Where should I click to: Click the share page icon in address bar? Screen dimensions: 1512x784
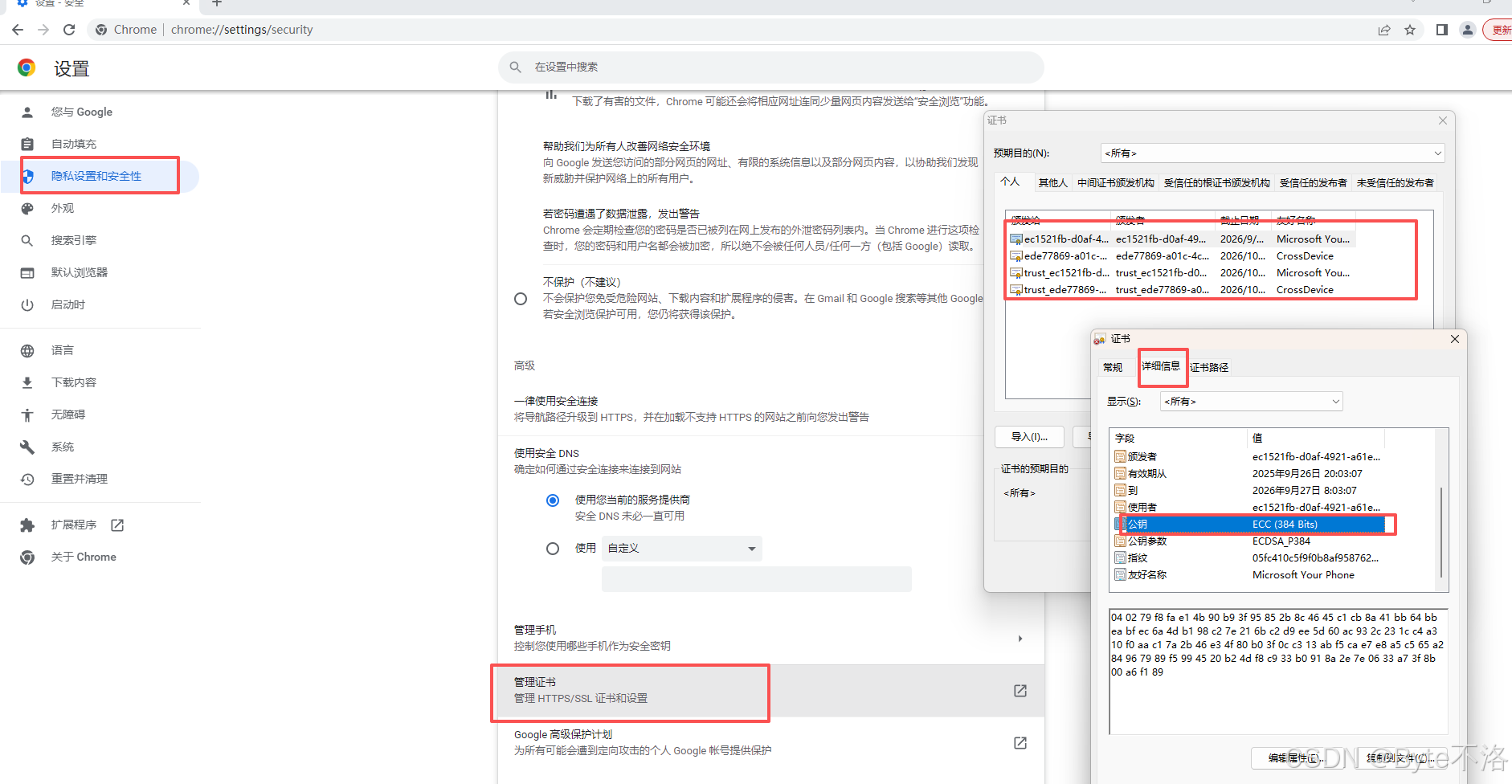click(x=1384, y=30)
